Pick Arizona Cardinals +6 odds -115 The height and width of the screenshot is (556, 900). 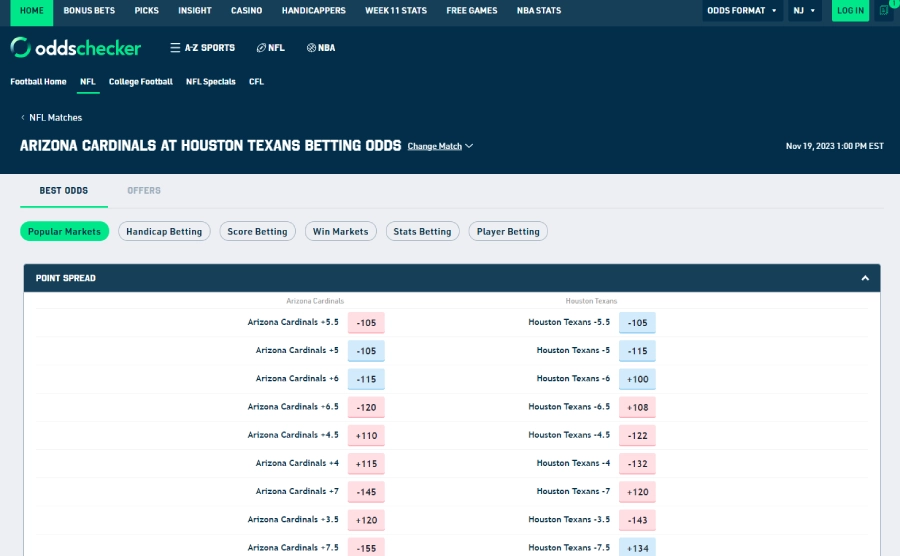tap(366, 379)
